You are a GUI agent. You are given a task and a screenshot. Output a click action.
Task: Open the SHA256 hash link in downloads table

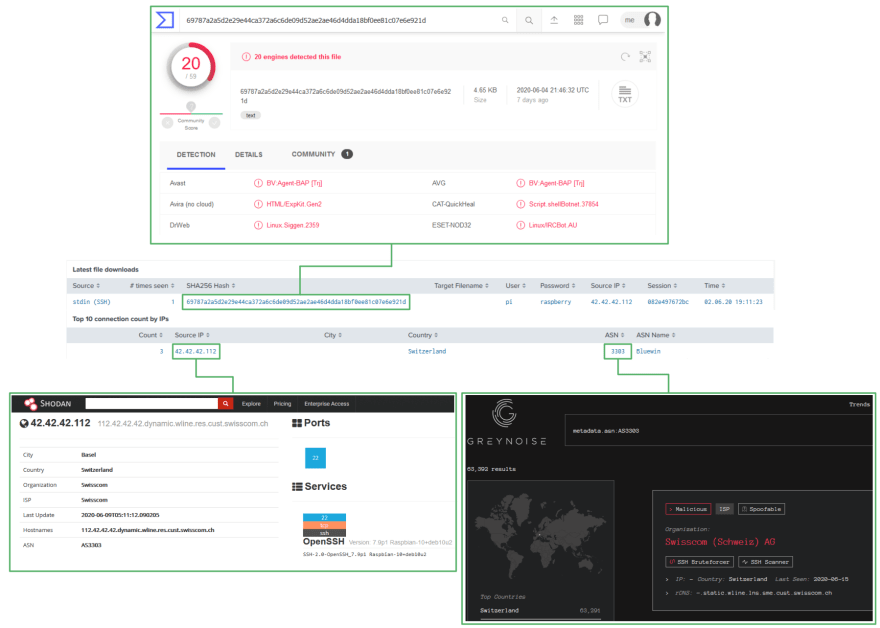(x=296, y=302)
